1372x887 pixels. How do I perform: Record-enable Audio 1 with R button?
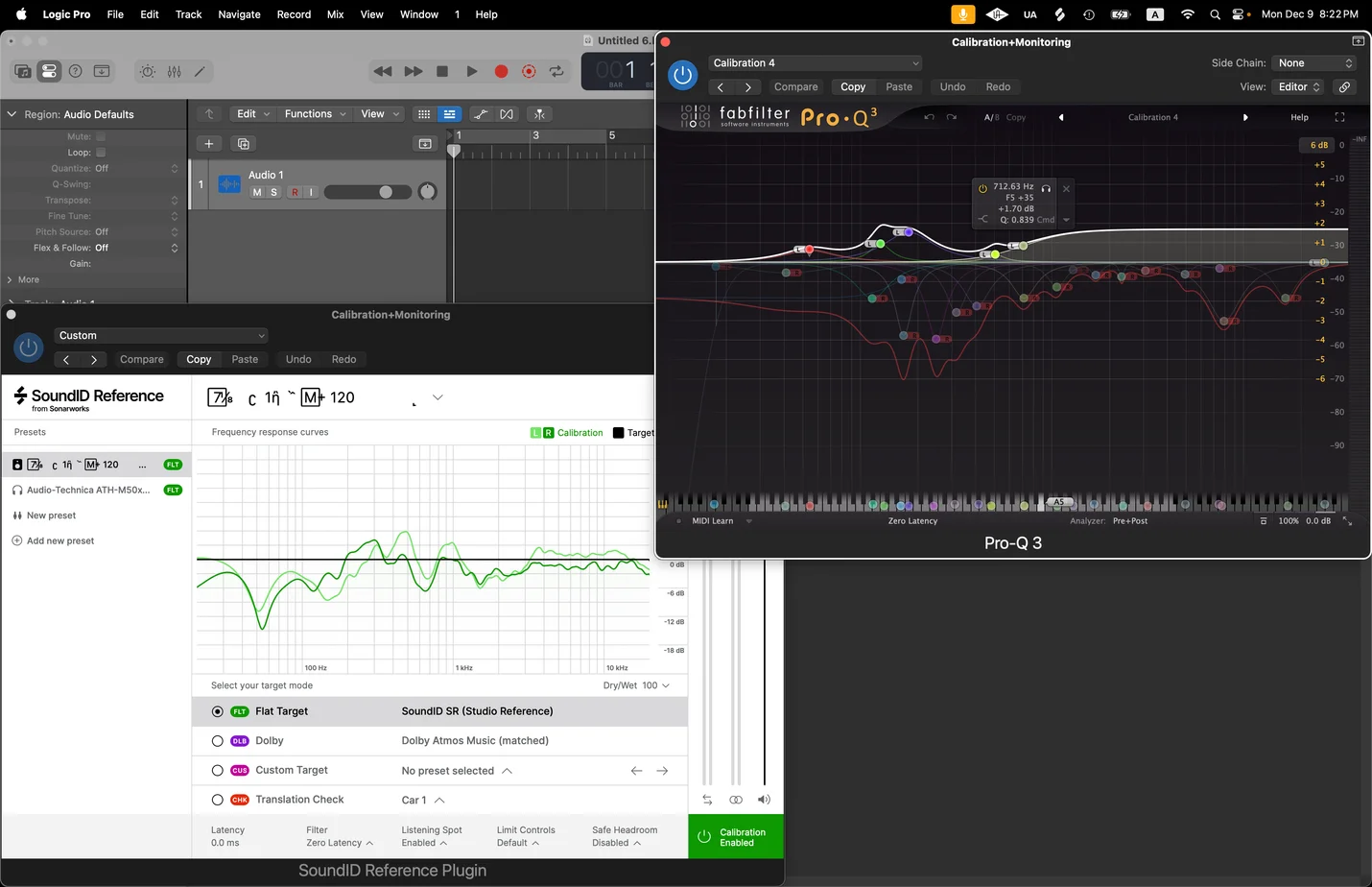tap(295, 192)
